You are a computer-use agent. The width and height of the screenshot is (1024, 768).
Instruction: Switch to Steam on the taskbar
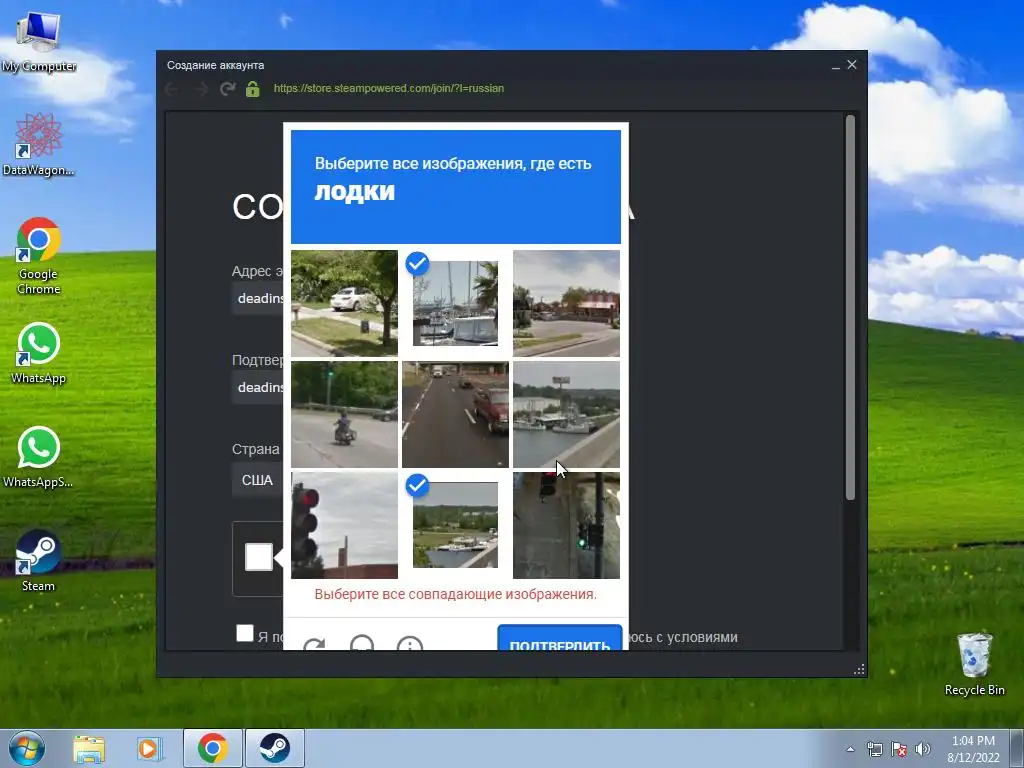(x=274, y=748)
